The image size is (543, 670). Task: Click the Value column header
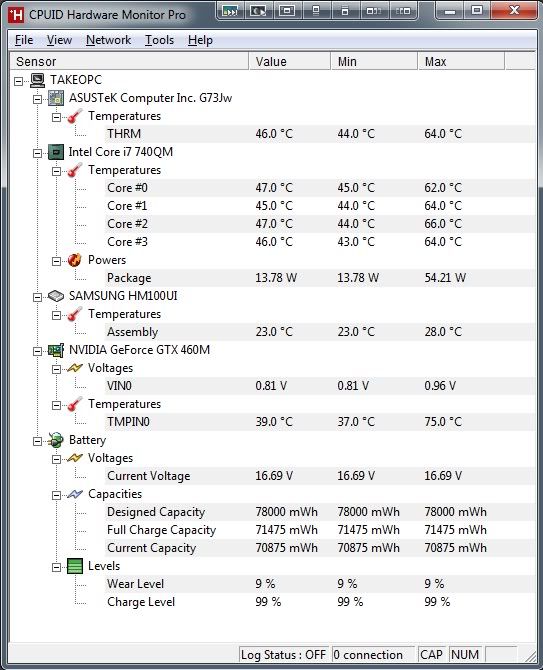pos(290,62)
